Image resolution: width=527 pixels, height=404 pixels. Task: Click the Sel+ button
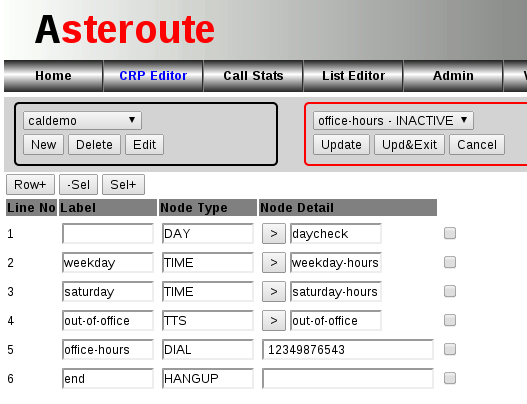tap(123, 184)
